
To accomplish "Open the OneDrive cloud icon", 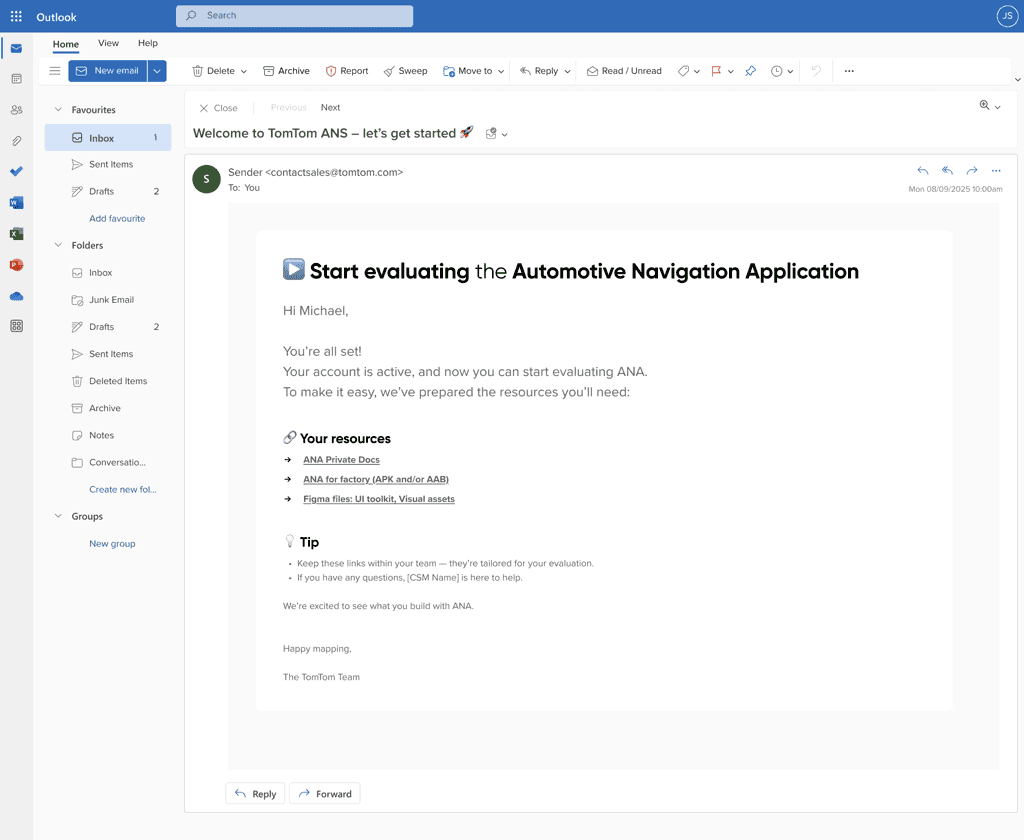I will 16,296.
